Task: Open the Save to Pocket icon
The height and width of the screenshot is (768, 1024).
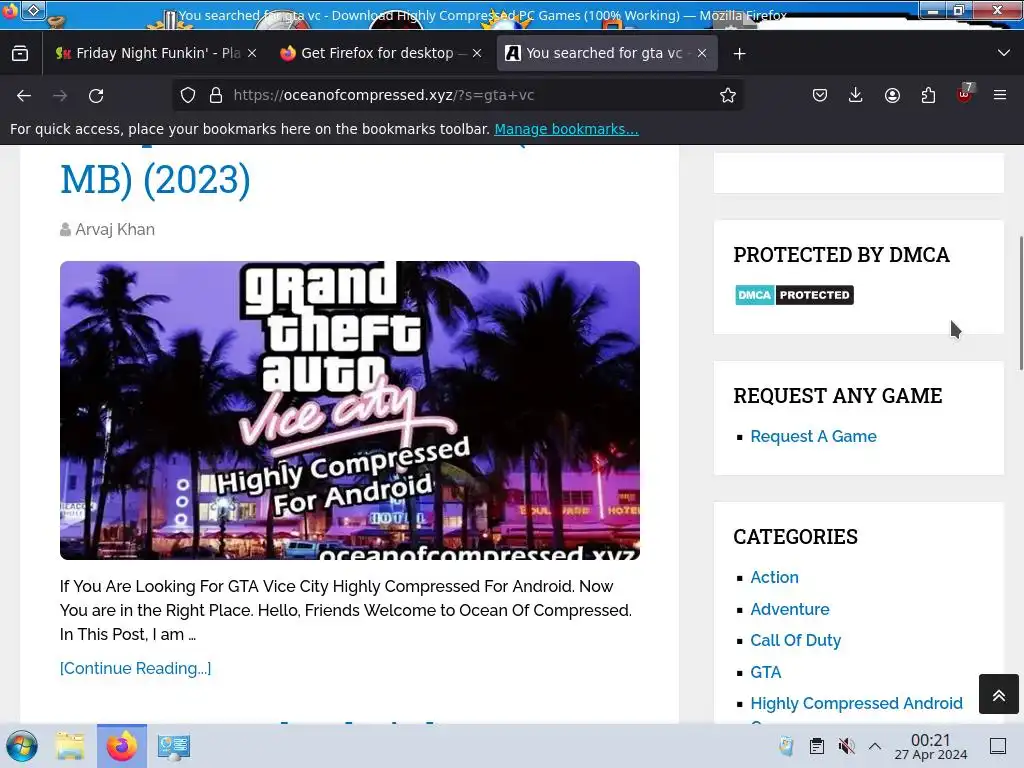Action: click(820, 95)
